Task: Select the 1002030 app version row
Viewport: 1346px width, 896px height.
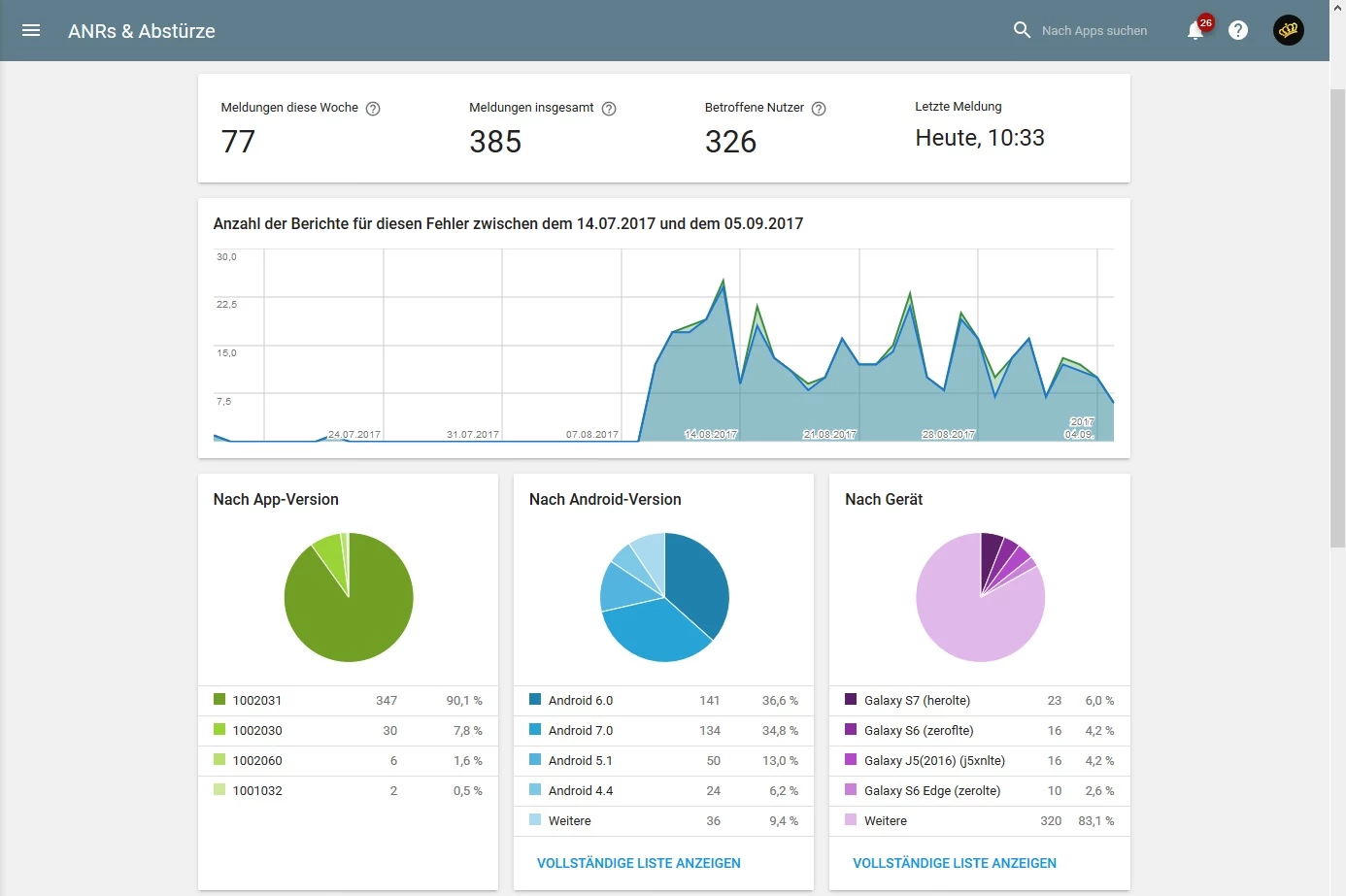Action: point(348,730)
